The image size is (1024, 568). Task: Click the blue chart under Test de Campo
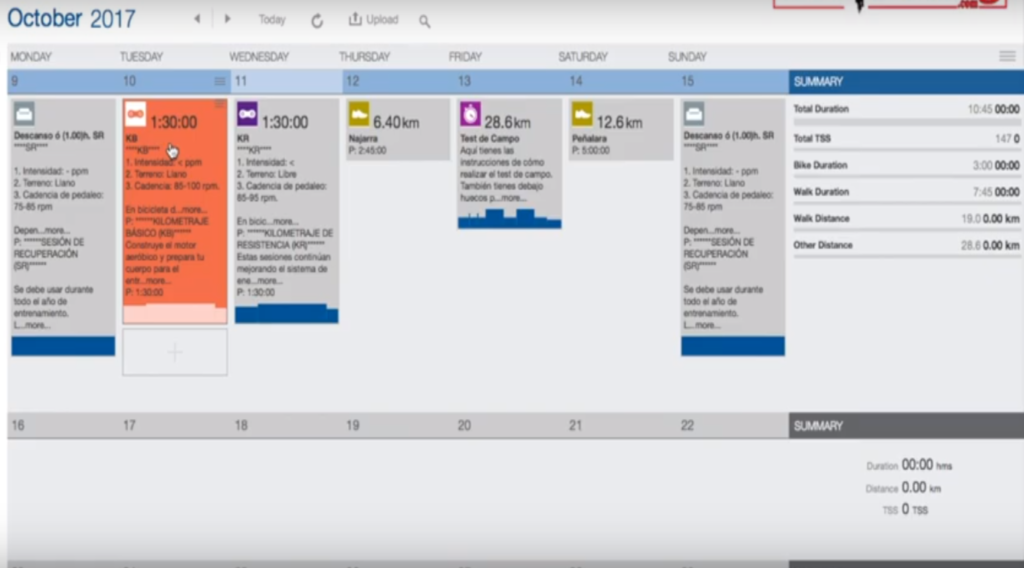tap(509, 219)
